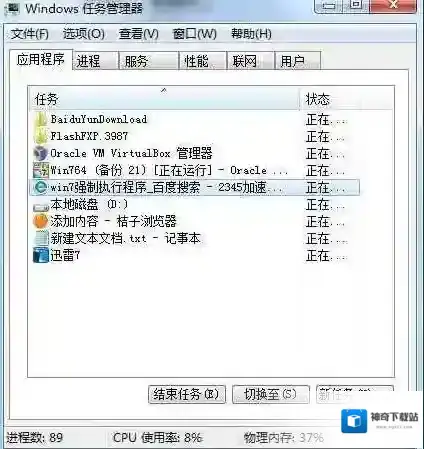Select the 本地磁盘 (D:) drive icon
424x449 pixels.
click(x=41, y=206)
